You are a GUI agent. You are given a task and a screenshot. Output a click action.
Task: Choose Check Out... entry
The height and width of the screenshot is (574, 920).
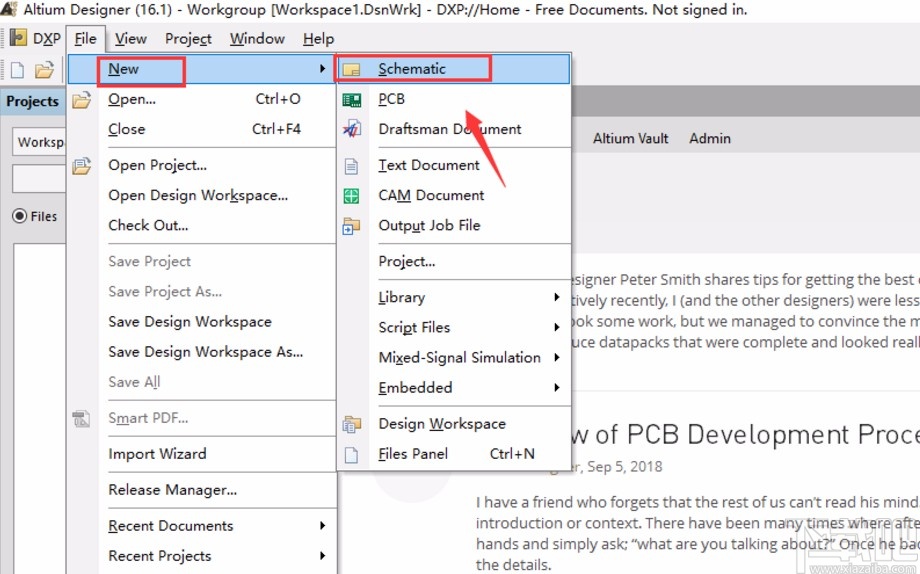201,225
